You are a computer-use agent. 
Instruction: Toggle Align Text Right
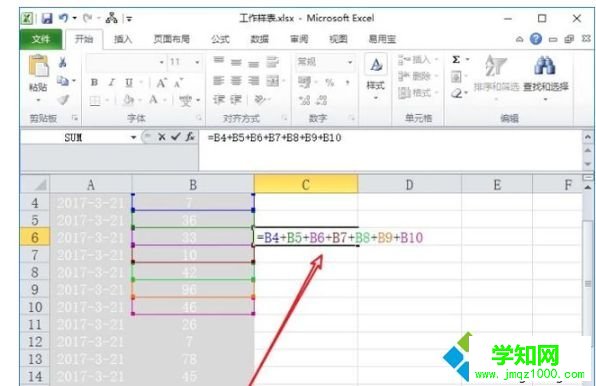tap(254, 81)
